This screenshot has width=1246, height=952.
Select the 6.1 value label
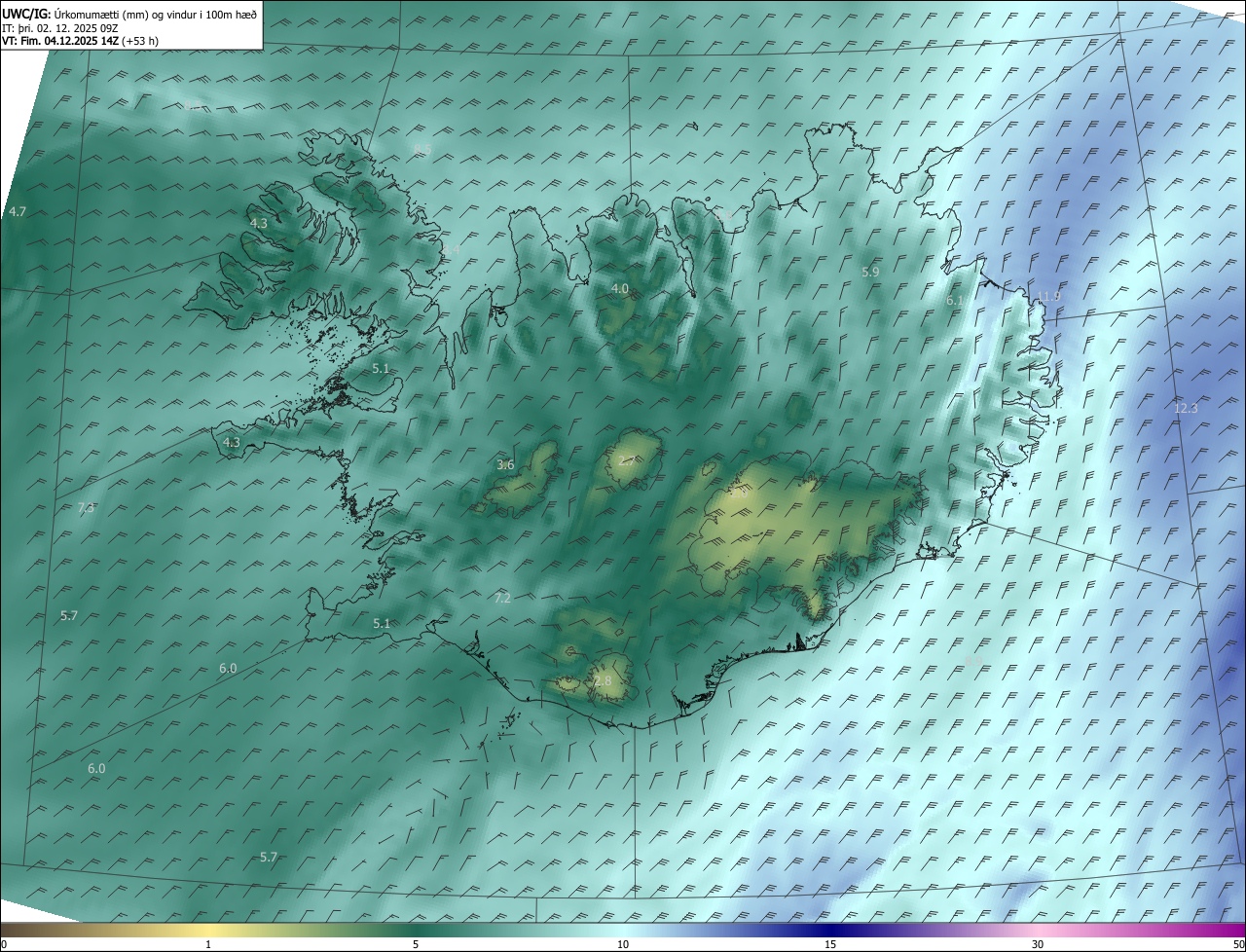955,301
